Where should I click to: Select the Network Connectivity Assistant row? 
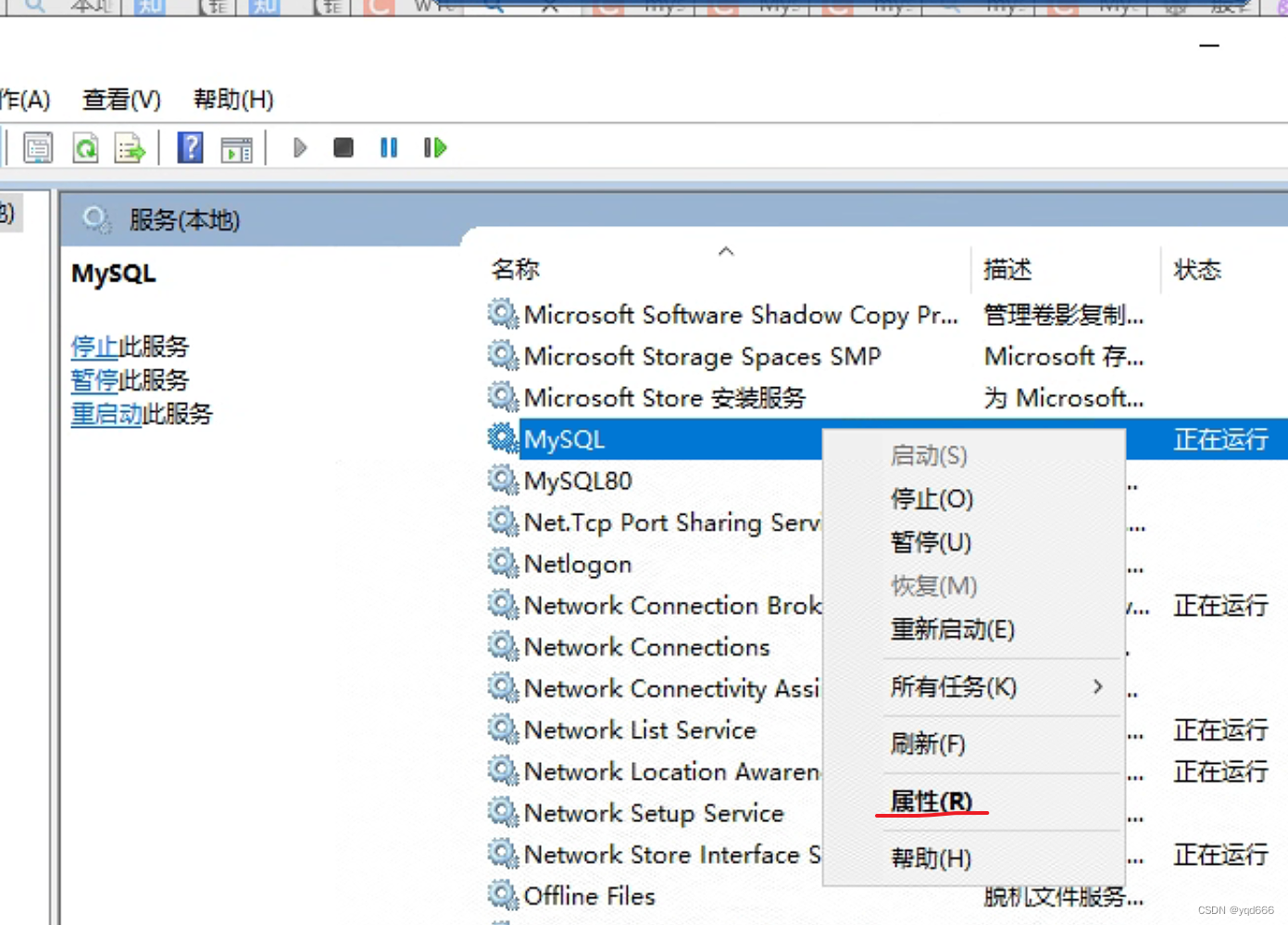pyautogui.click(x=672, y=688)
